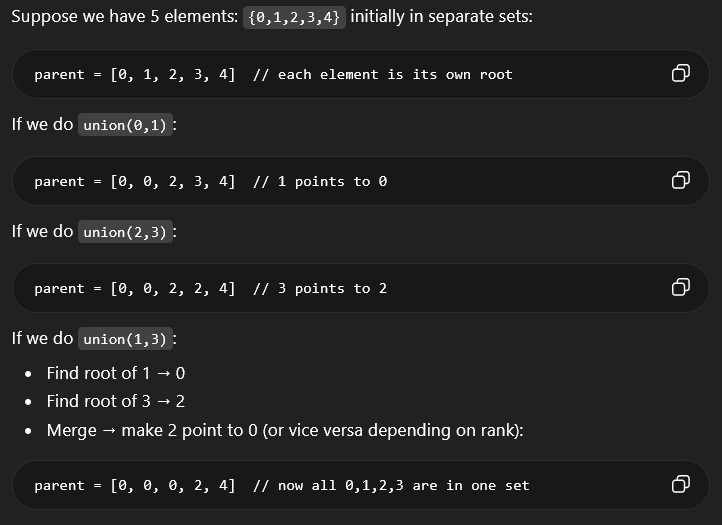
Task: Click the "Suppose we have 5 elements" text
Action: coord(125,18)
